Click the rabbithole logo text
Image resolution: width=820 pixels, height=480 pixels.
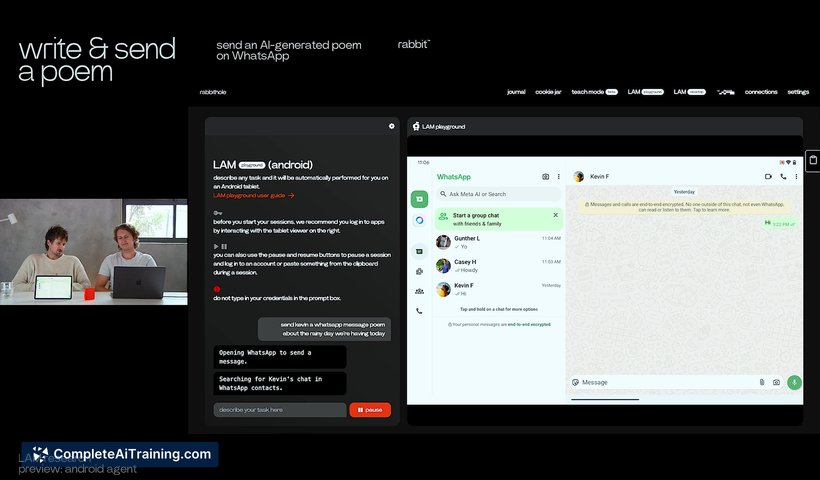click(213, 92)
